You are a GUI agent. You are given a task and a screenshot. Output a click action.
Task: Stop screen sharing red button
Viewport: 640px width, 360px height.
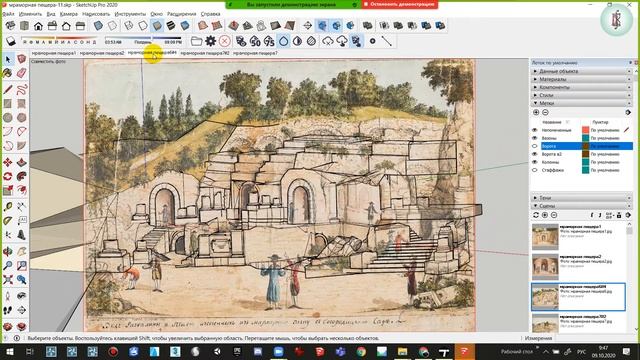pos(400,4)
